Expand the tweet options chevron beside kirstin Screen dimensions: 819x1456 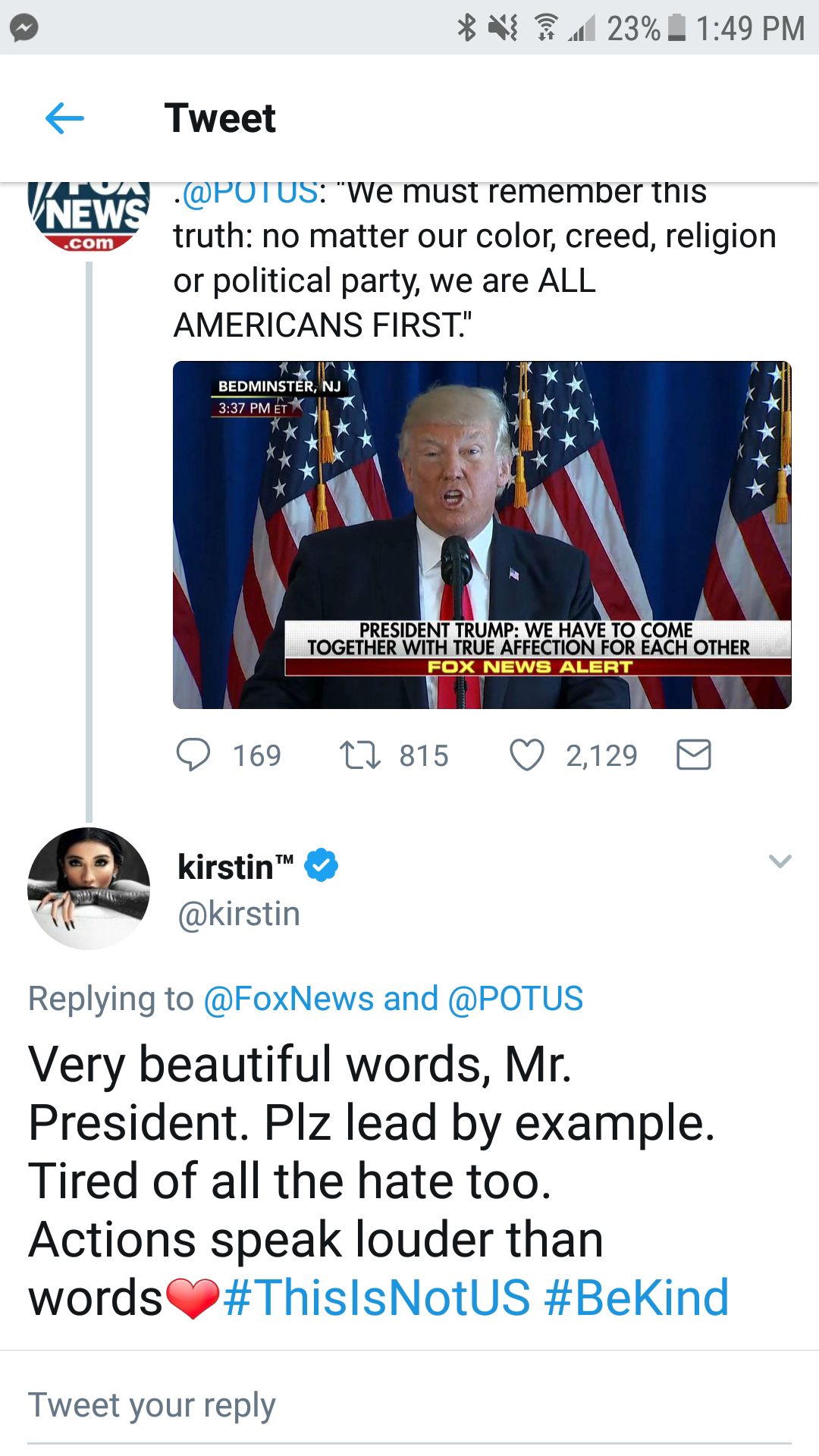click(780, 861)
